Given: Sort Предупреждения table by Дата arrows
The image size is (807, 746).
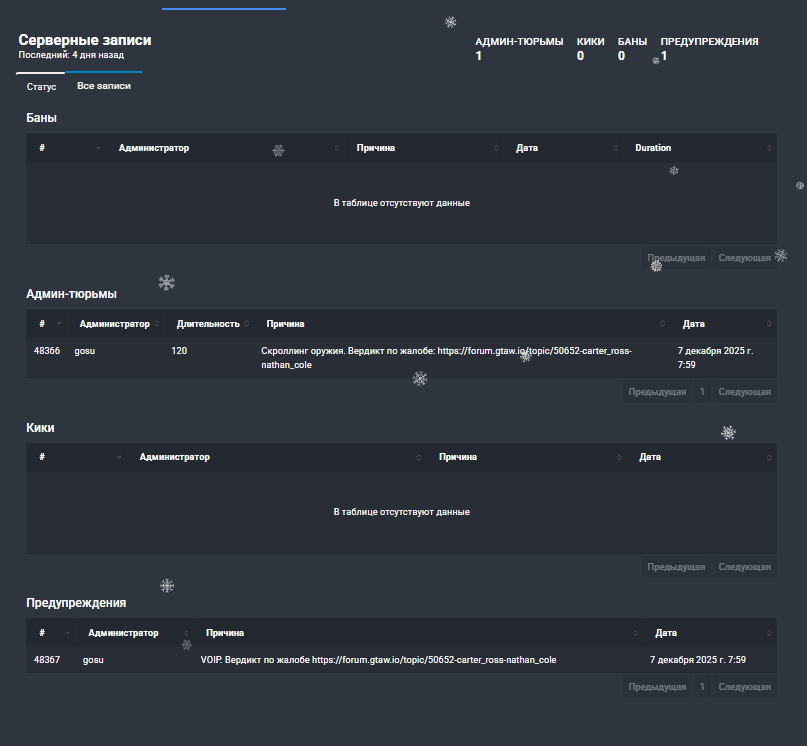Looking at the screenshot, I should pyautogui.click(x=769, y=633).
